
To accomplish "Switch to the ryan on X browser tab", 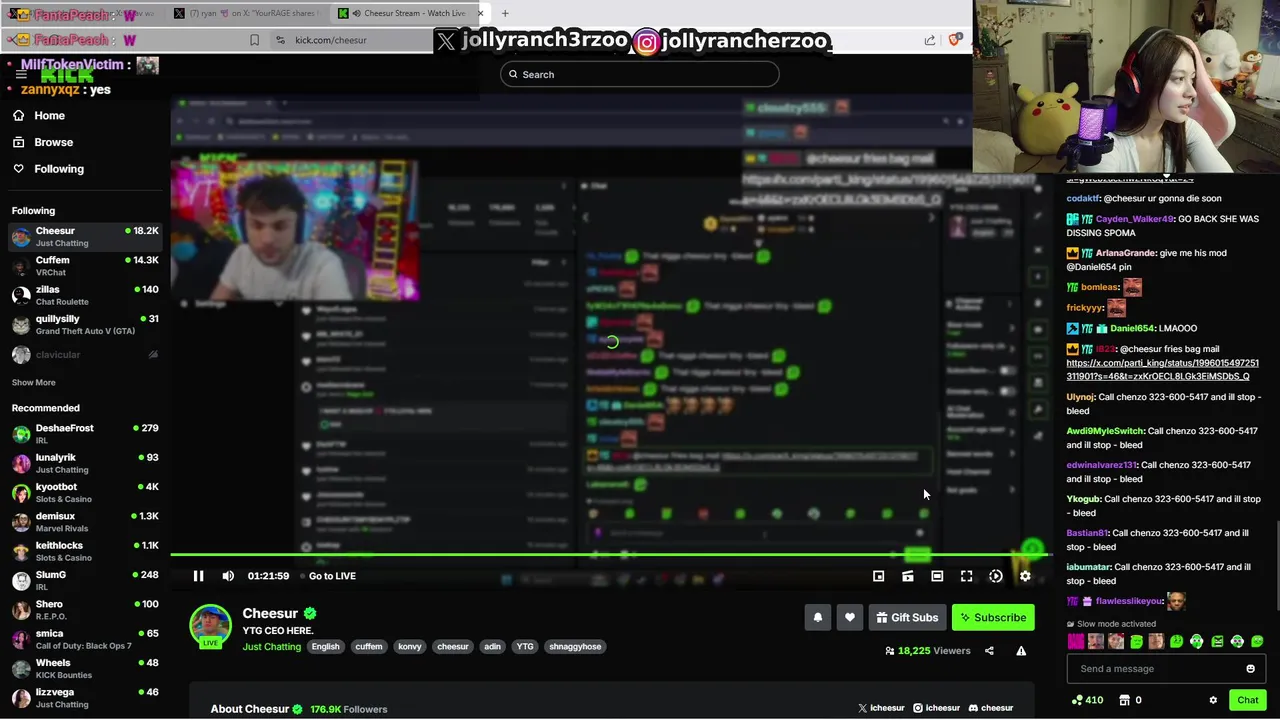I will pos(247,13).
